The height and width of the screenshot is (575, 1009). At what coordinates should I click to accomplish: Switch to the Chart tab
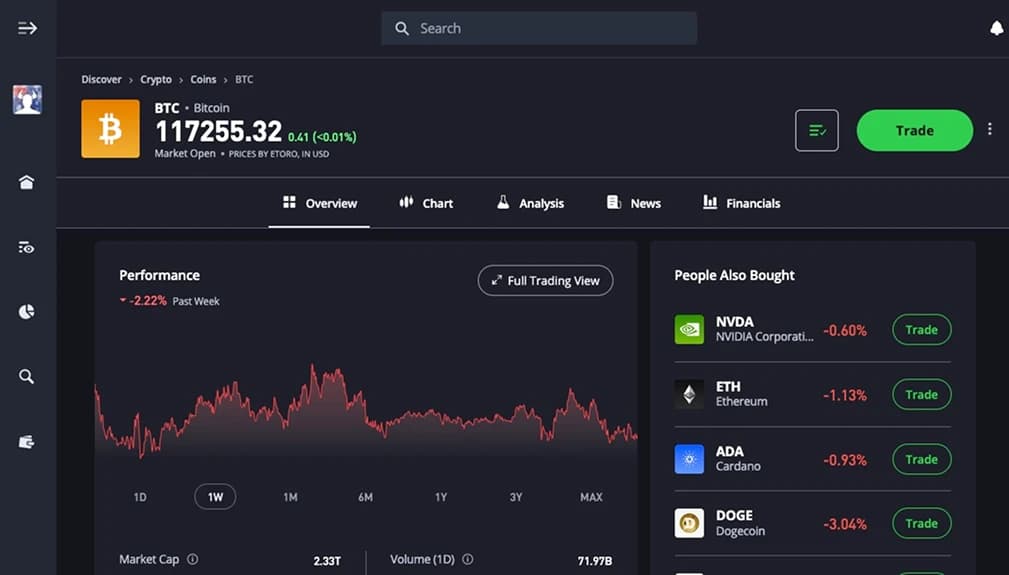426,203
